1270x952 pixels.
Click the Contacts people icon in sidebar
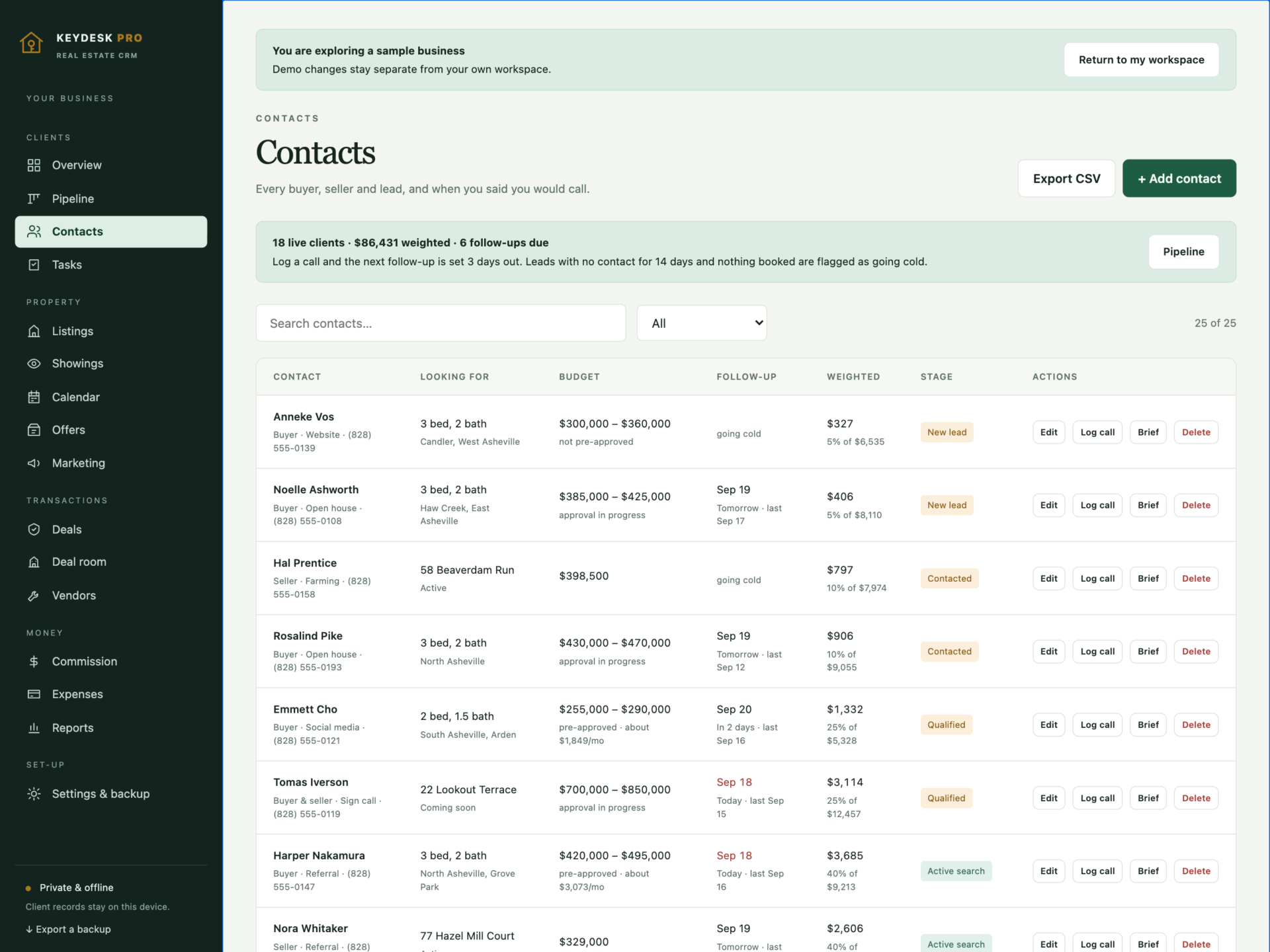(34, 231)
